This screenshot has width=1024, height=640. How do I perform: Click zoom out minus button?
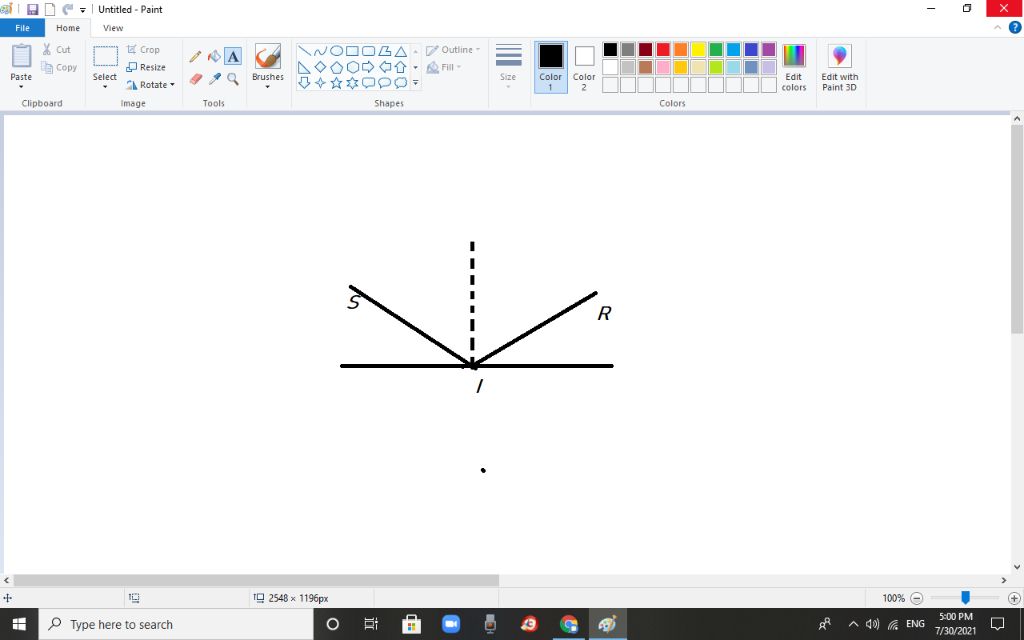coord(916,598)
